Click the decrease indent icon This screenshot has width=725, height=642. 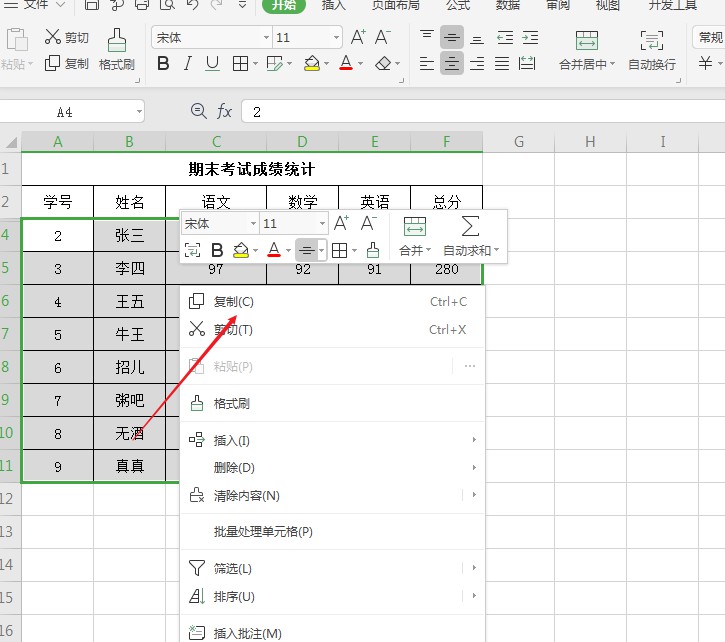[x=505, y=37]
